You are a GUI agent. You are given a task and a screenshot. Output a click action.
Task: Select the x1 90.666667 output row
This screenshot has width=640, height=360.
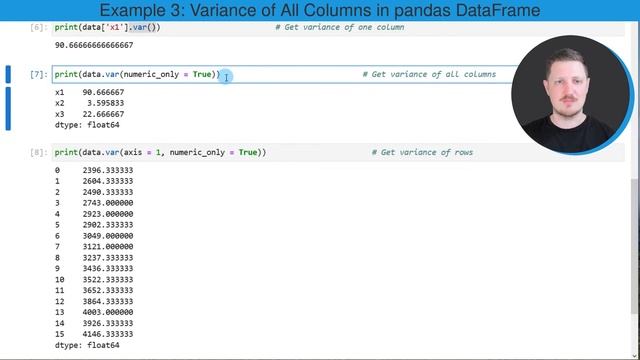click(89, 92)
